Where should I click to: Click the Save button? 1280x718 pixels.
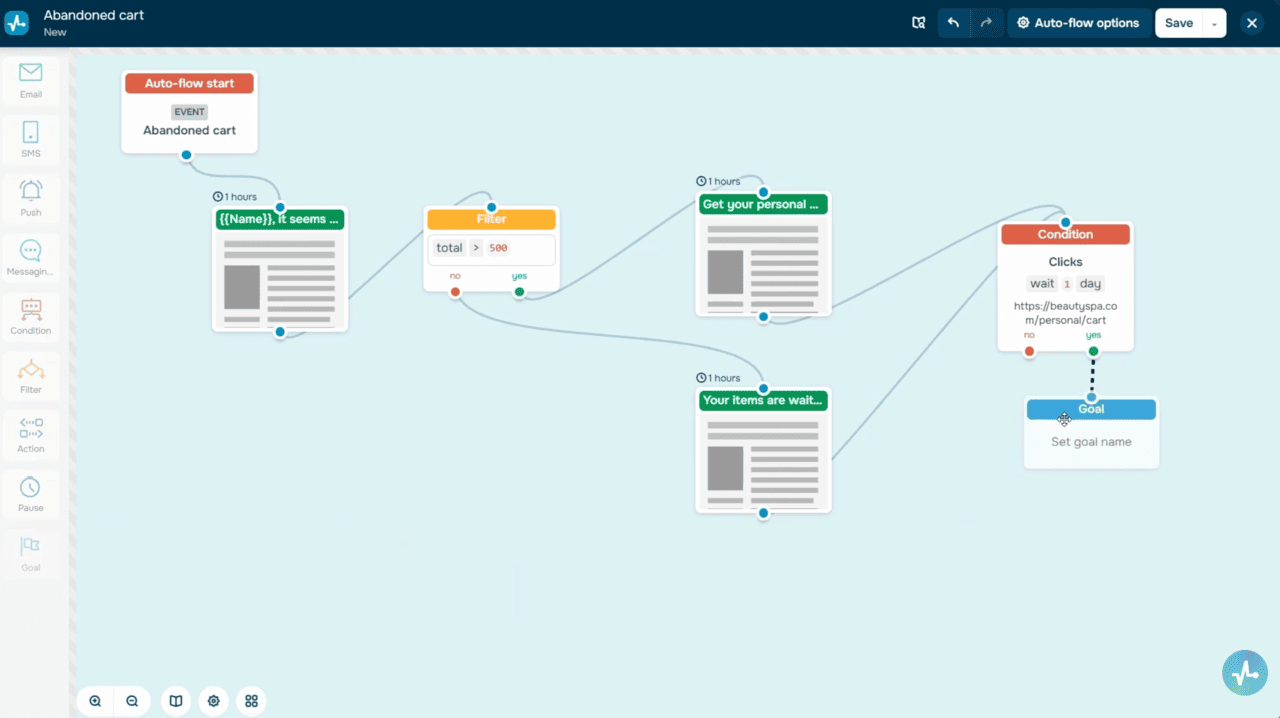coord(1179,23)
